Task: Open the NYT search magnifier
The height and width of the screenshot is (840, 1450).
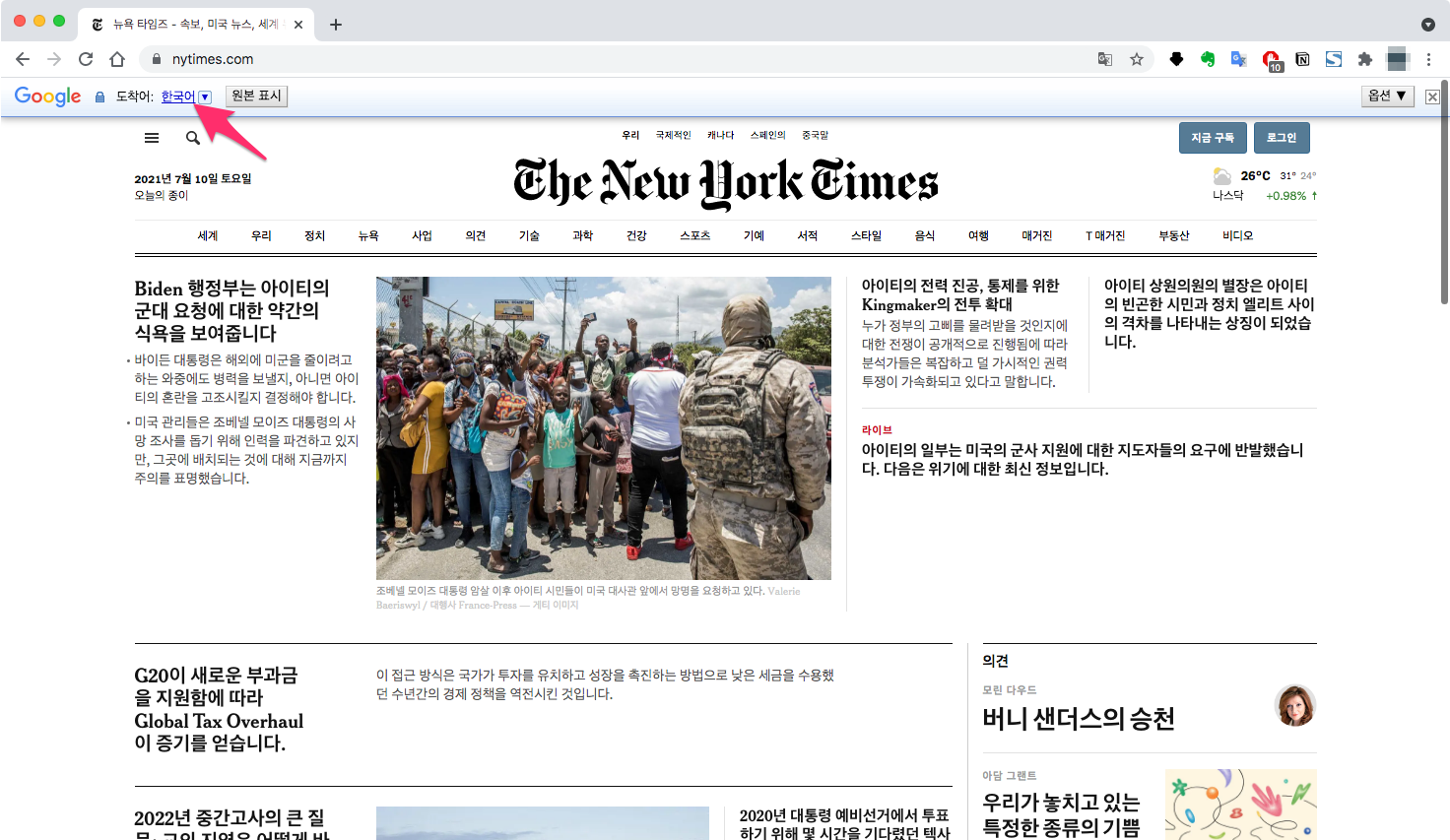Action: point(193,138)
